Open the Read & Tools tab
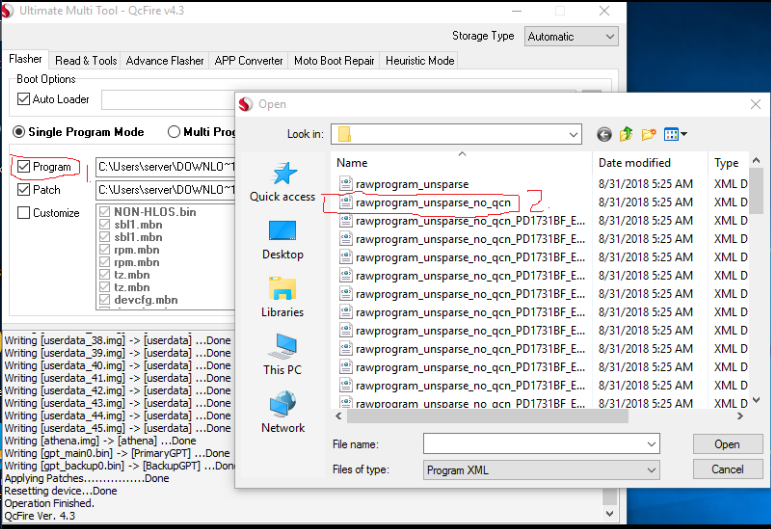 pyautogui.click(x=86, y=61)
